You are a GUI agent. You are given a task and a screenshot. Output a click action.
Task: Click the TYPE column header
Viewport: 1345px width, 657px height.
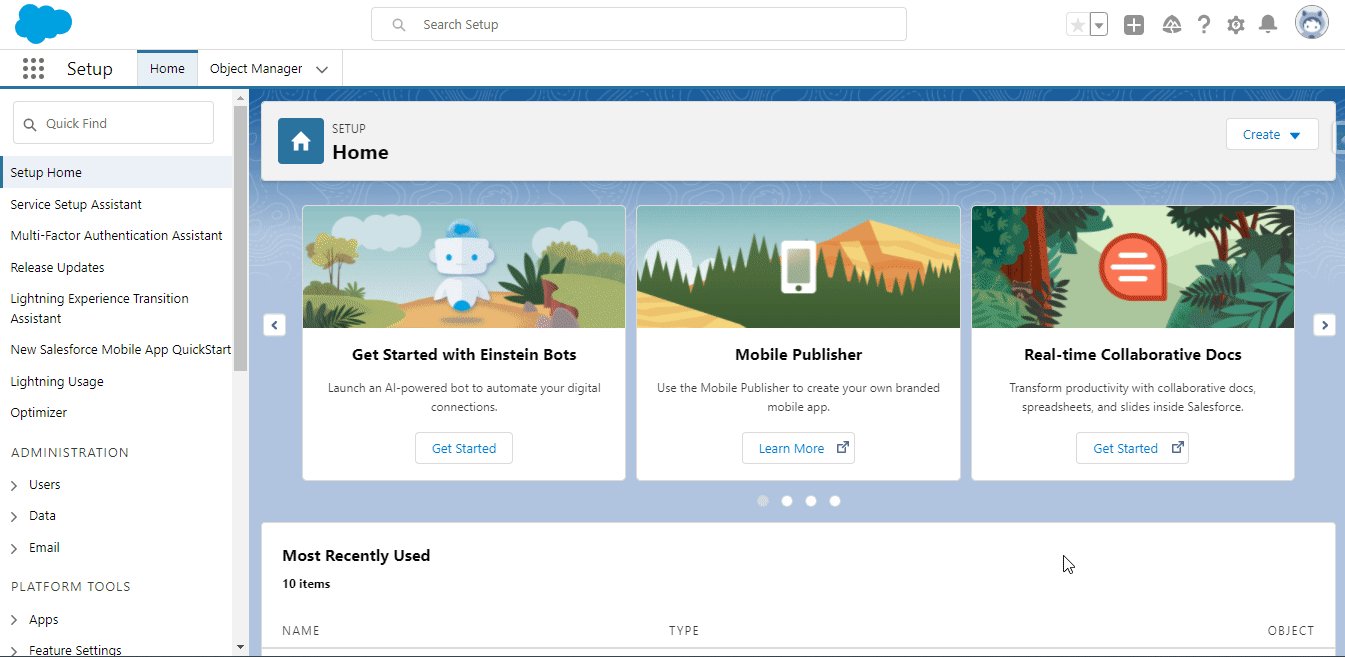click(684, 631)
